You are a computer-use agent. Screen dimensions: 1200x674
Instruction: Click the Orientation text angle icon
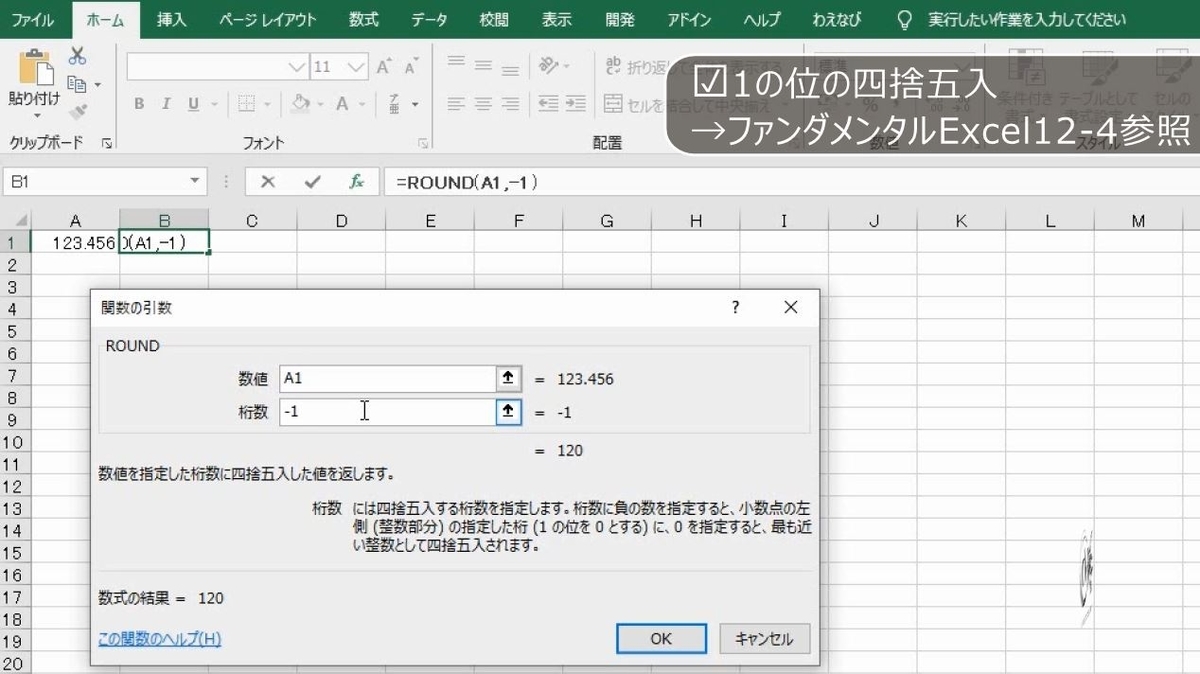[549, 65]
